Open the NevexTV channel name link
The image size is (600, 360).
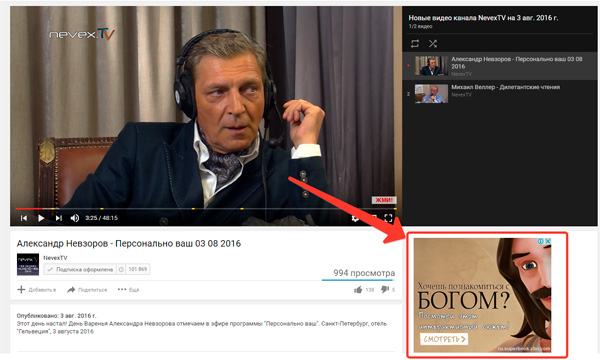coord(55,258)
